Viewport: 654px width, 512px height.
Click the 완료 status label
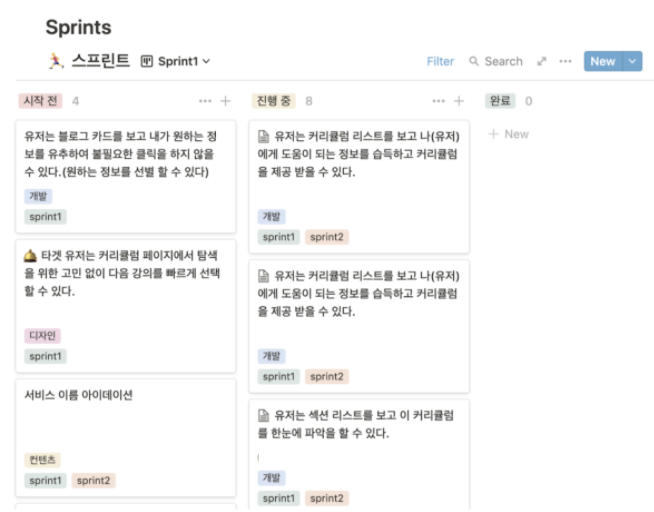click(x=500, y=101)
